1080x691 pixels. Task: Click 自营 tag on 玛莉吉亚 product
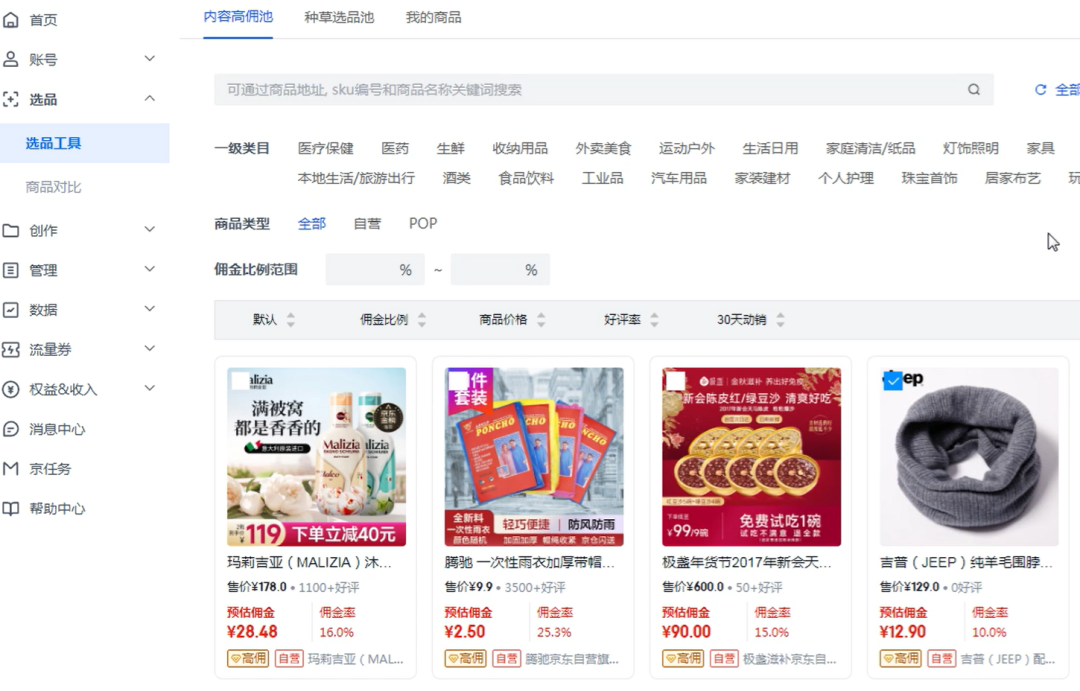(x=289, y=659)
